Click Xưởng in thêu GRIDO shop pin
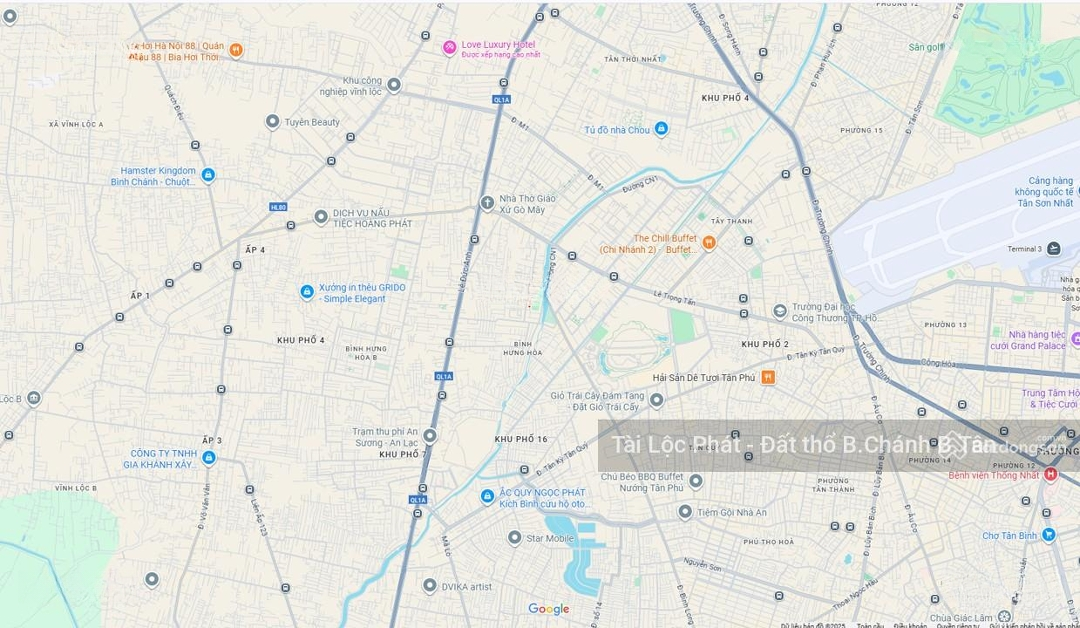The image size is (1080, 628). 307,292
